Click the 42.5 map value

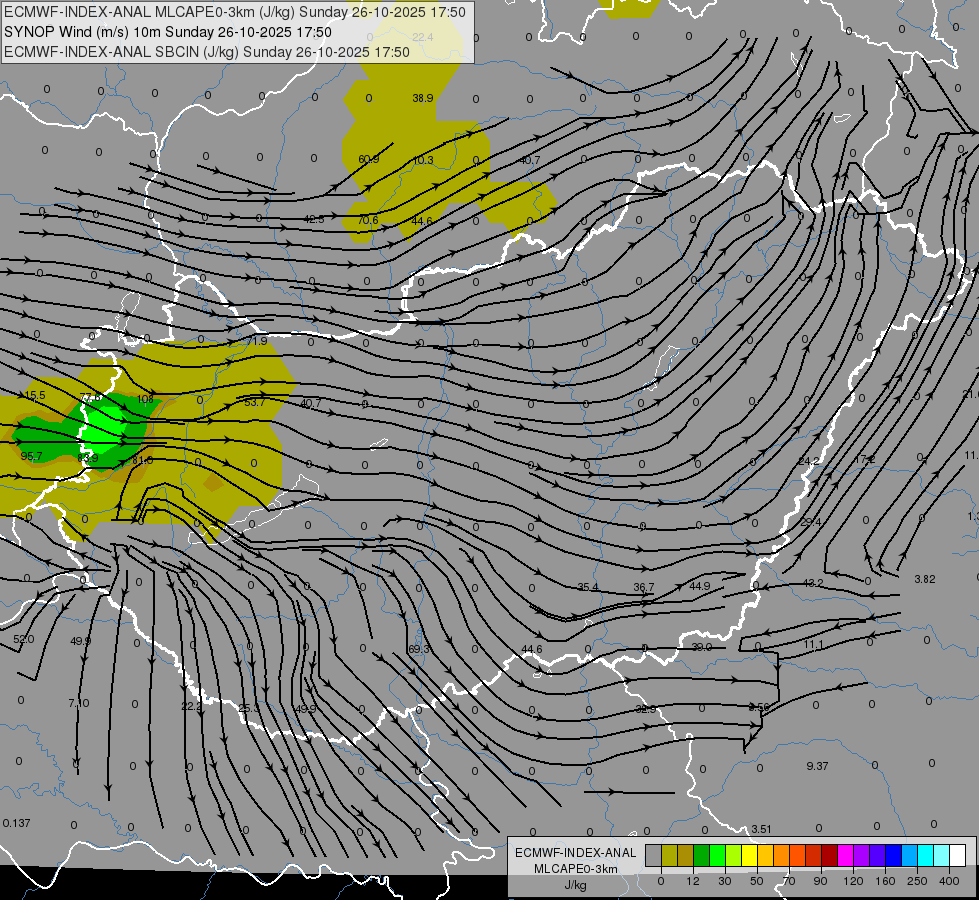click(x=314, y=219)
